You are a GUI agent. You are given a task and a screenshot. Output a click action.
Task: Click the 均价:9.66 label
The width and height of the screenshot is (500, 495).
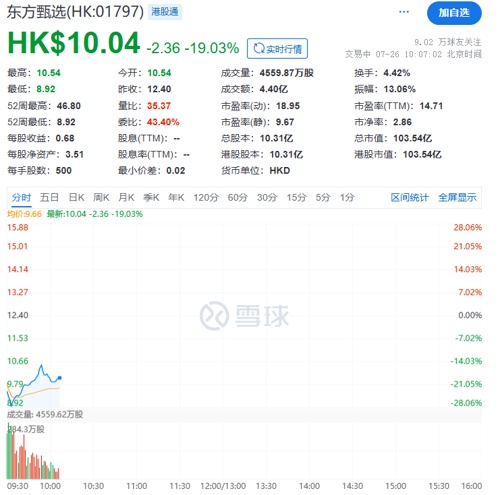[24, 214]
